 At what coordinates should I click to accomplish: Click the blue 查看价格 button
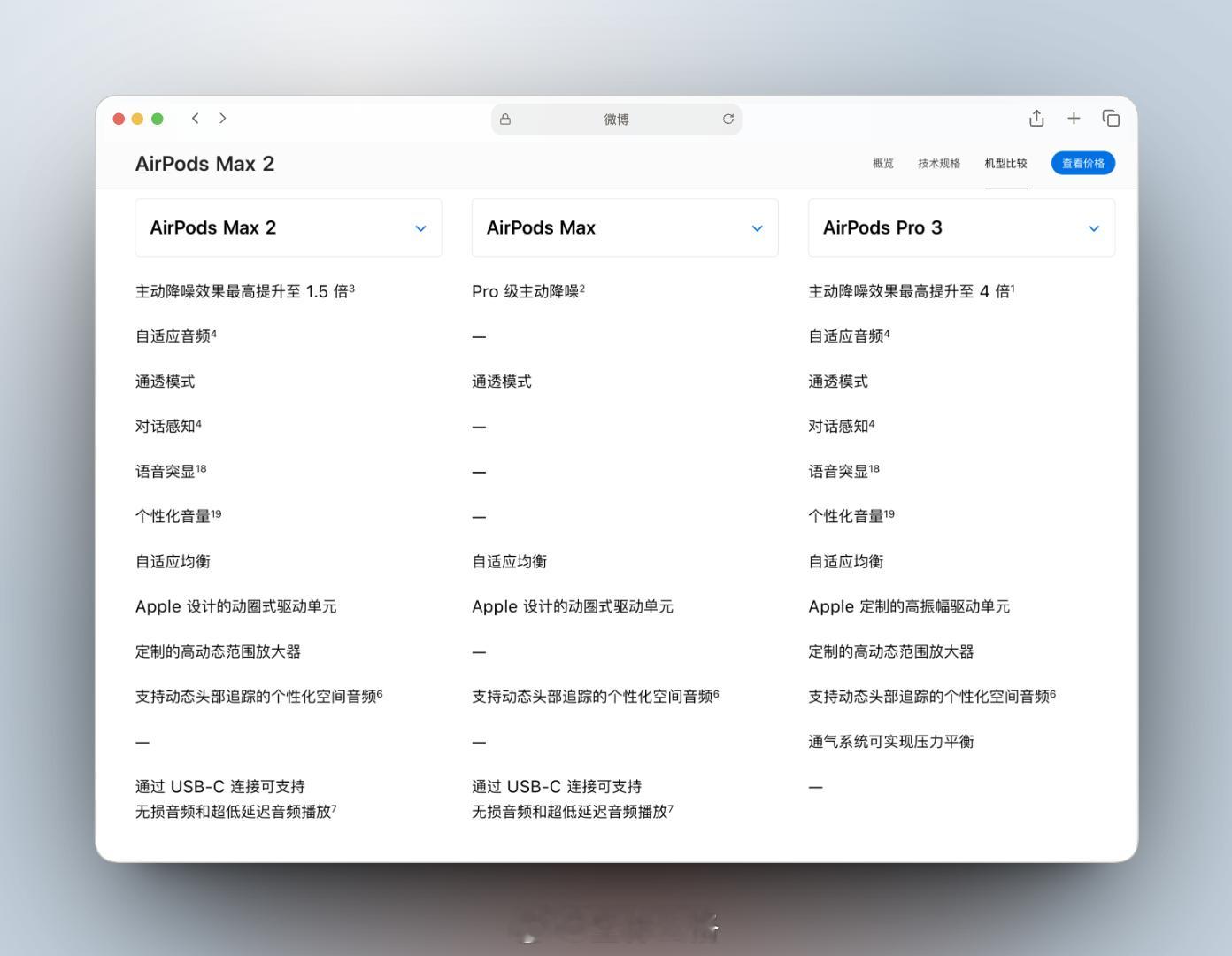tap(1082, 163)
